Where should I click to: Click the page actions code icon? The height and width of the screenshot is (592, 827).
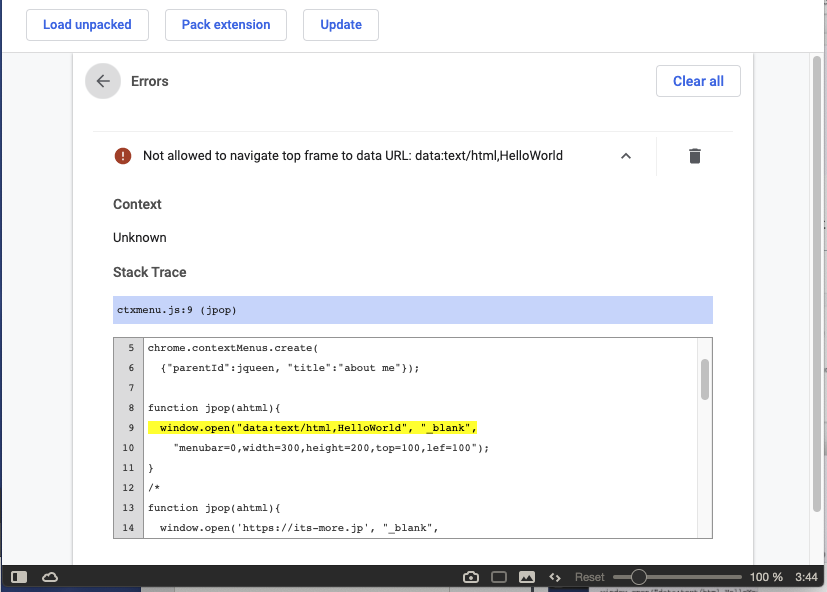point(554,577)
